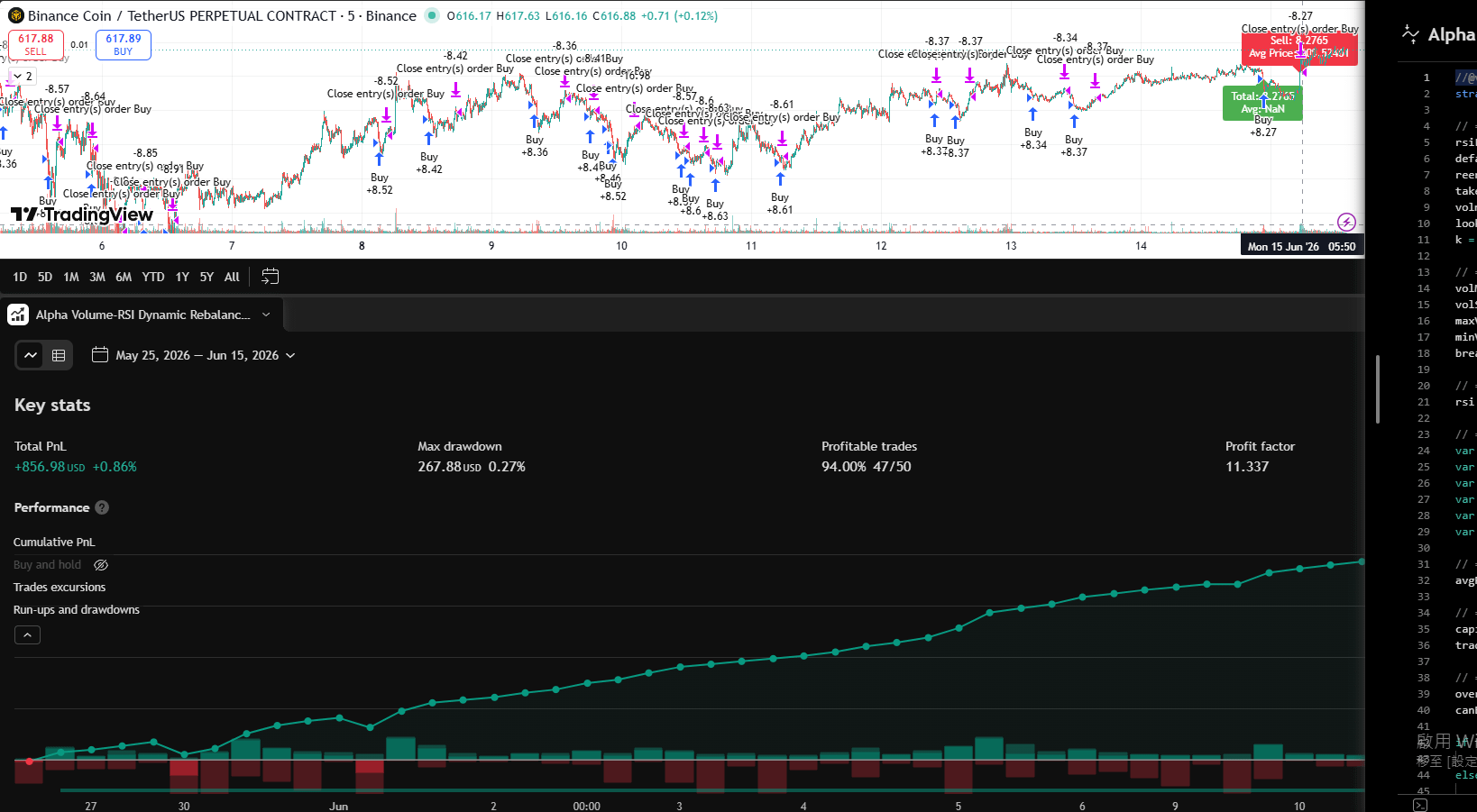Click the help icon next to Performance

point(102,507)
